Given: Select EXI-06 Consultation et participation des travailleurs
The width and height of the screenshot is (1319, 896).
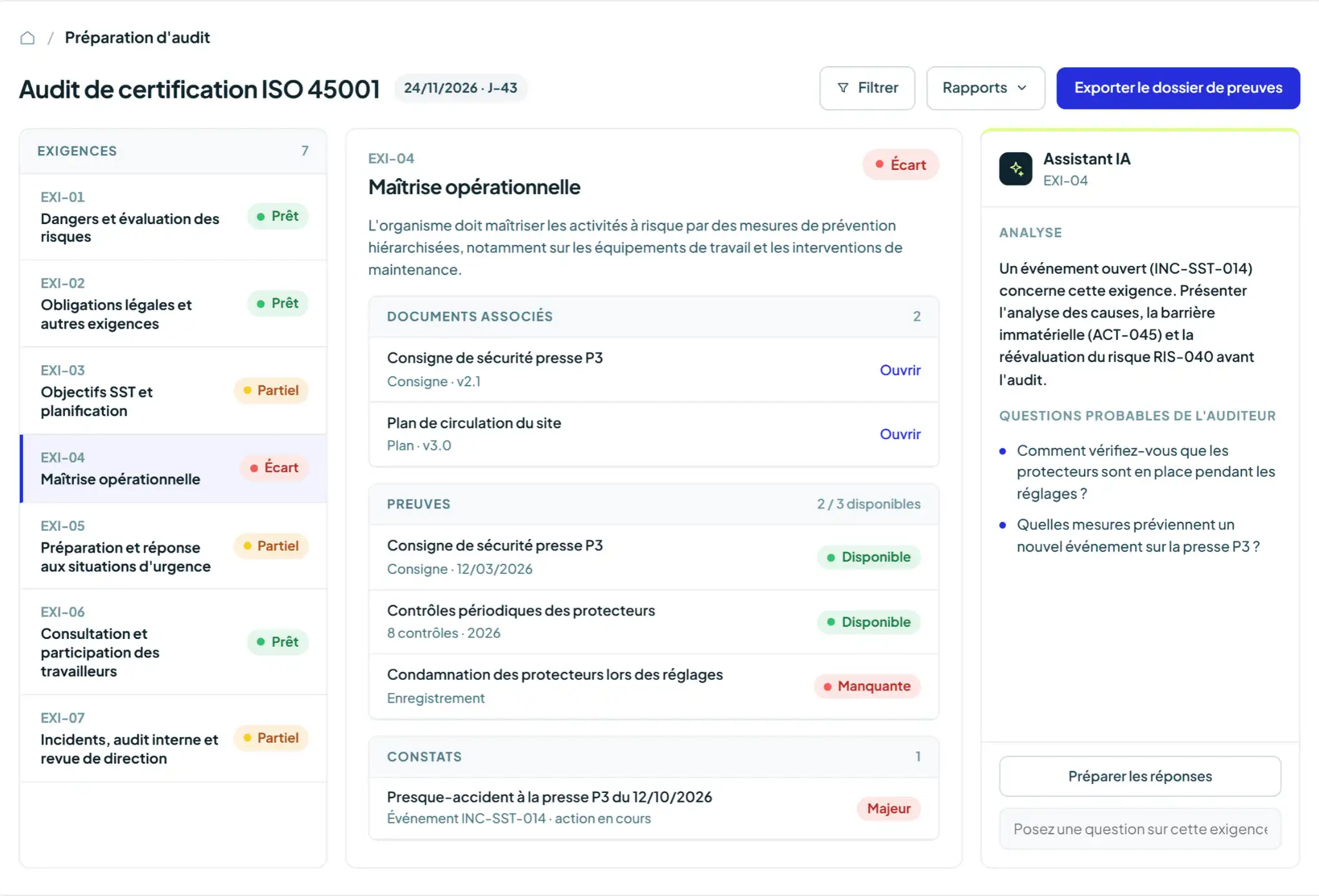Looking at the screenshot, I should pyautogui.click(x=173, y=642).
